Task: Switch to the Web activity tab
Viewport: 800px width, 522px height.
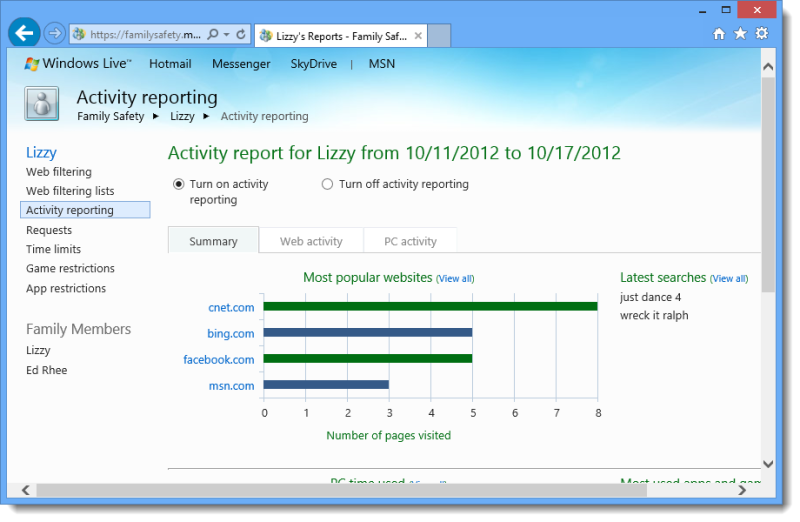Action: click(311, 241)
